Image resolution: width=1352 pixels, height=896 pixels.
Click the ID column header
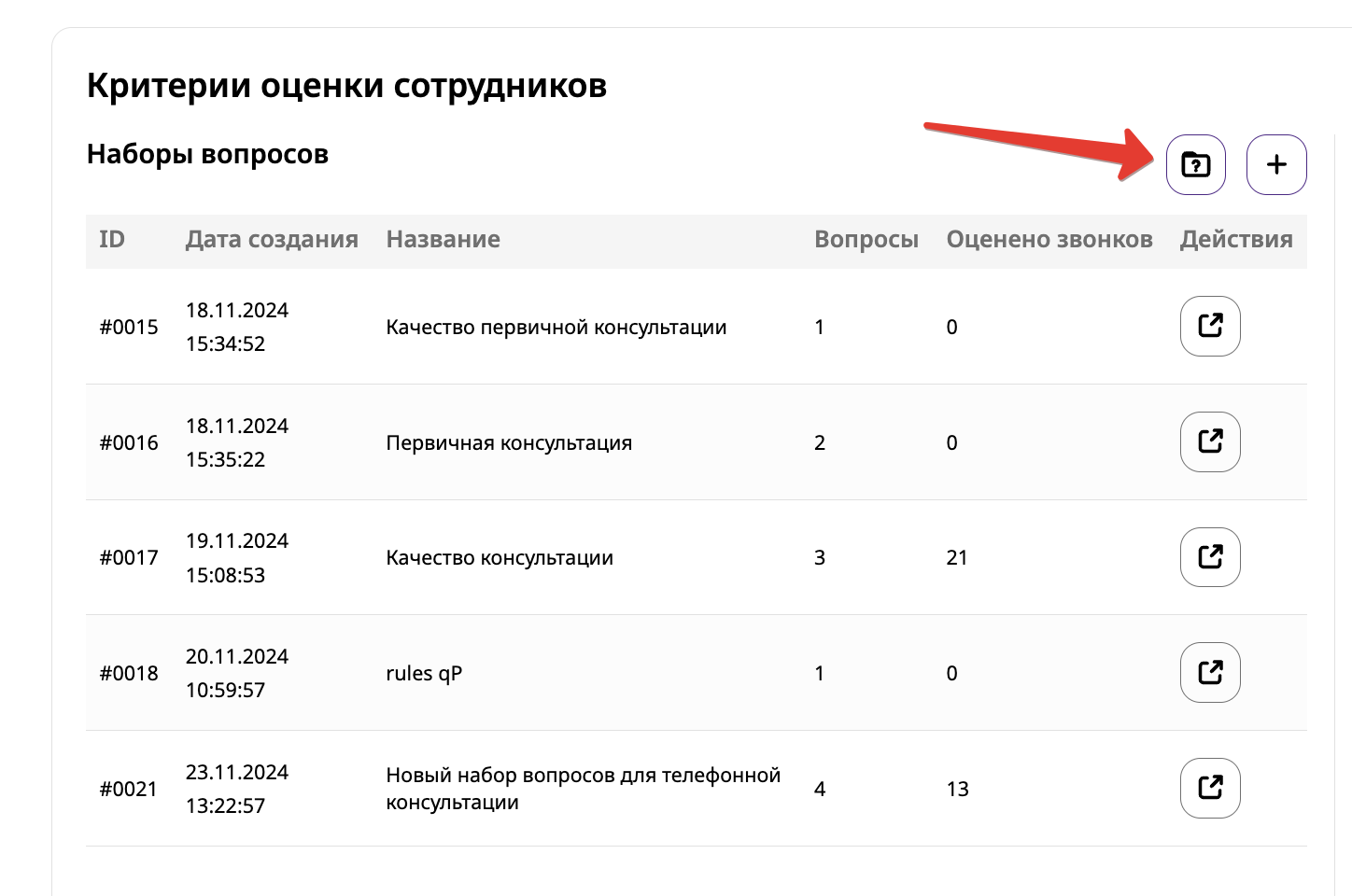[112, 240]
